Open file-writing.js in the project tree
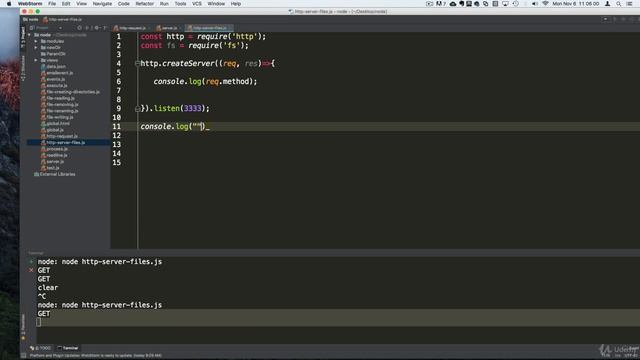This screenshot has width=640, height=360. click(57, 117)
